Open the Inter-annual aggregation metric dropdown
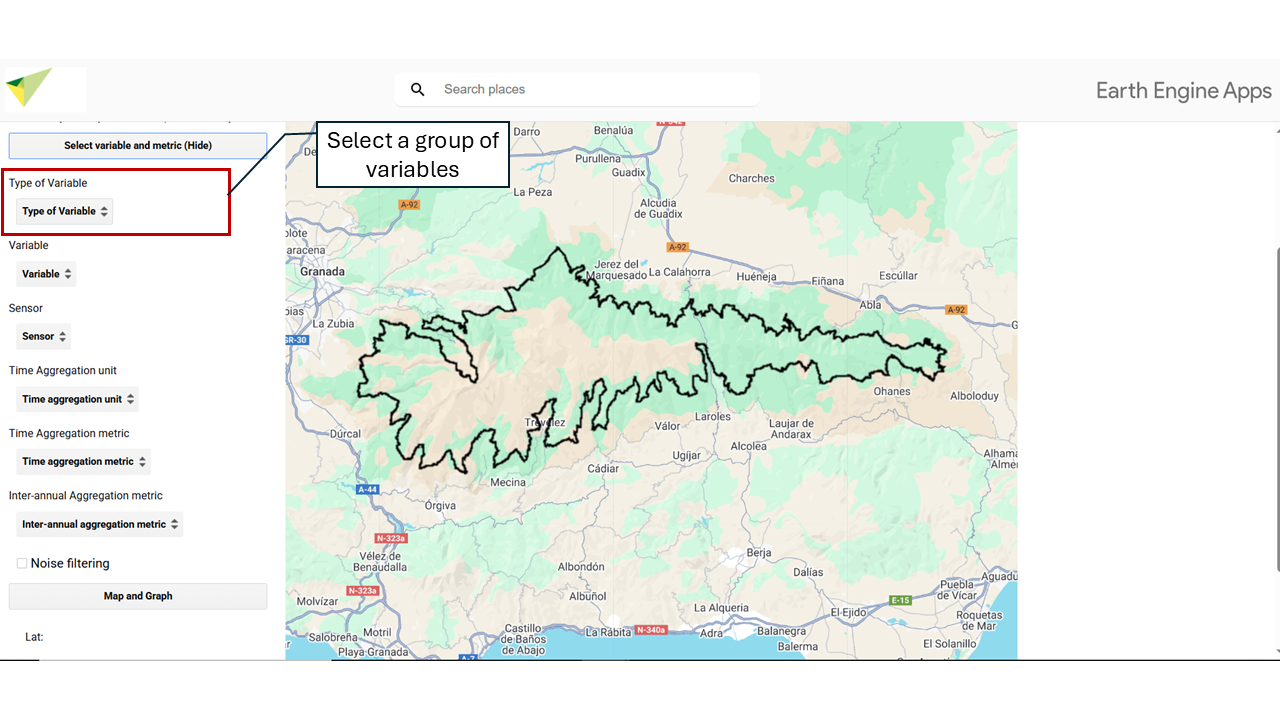This screenshot has height=720, width=1280. coord(100,524)
